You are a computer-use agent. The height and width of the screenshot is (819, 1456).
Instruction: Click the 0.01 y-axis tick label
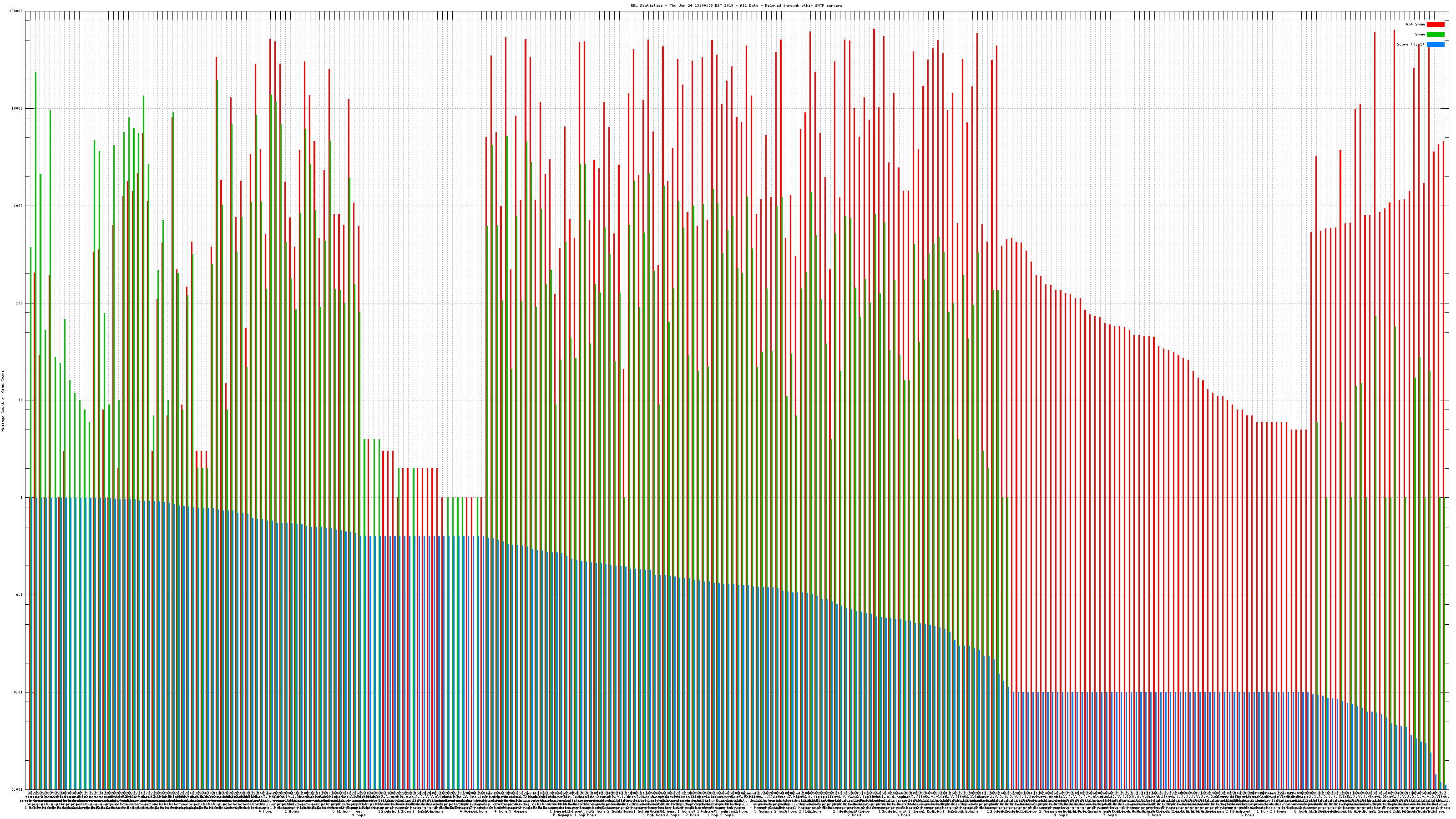(x=19, y=692)
